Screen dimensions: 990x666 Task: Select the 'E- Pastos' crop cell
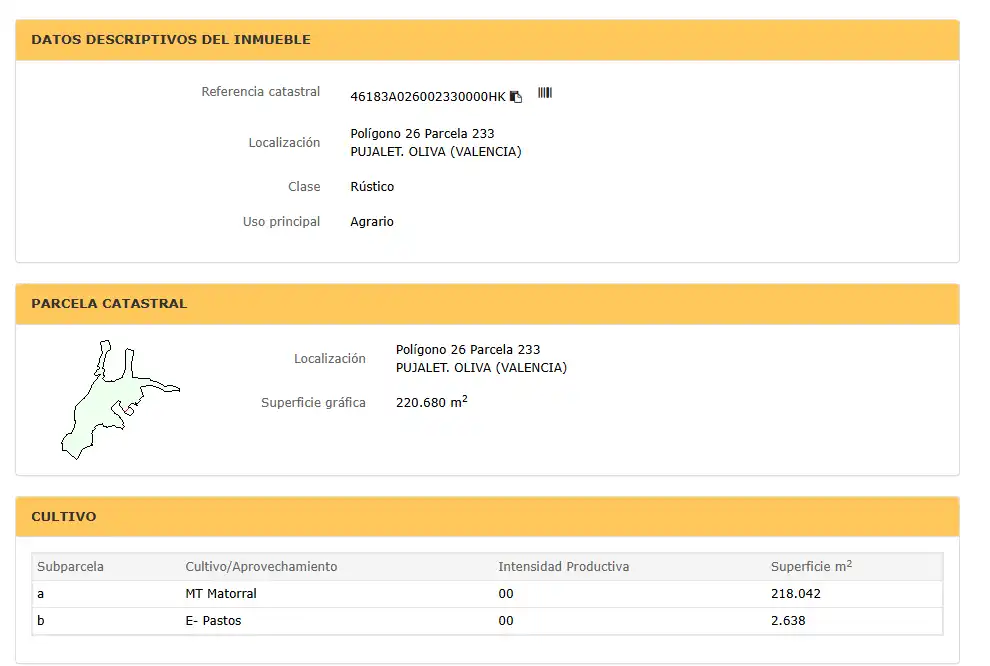[213, 621]
